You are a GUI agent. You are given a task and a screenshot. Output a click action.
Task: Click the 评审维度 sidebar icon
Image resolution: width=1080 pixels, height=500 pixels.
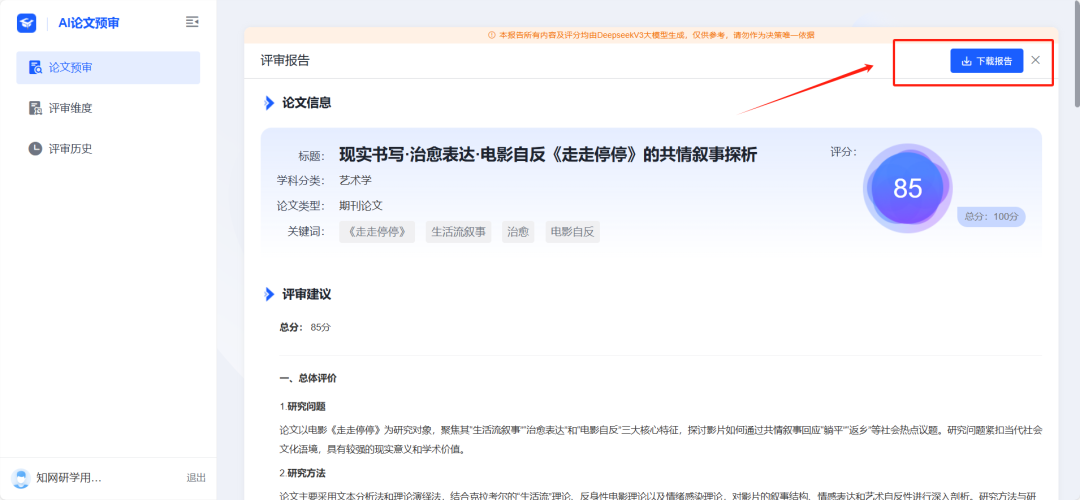(x=36, y=108)
